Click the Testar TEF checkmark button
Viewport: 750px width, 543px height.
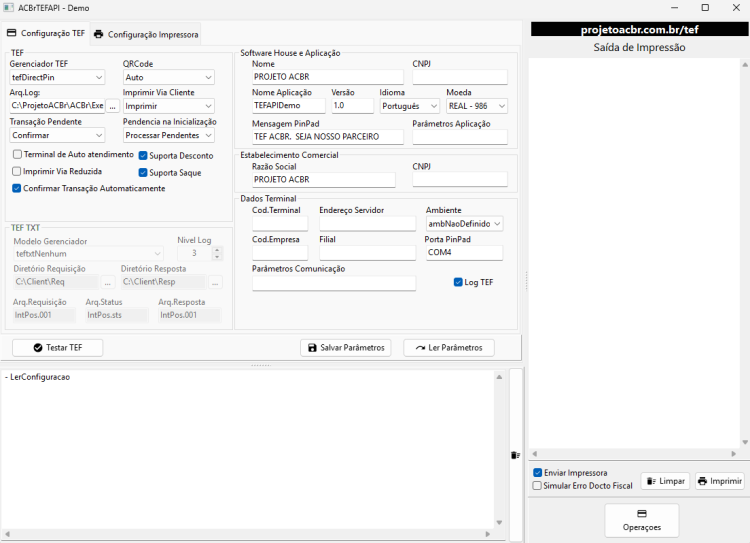[57, 348]
